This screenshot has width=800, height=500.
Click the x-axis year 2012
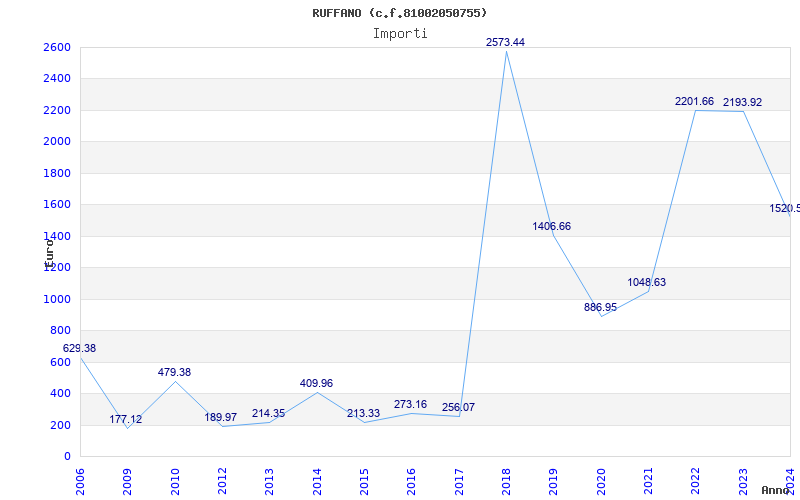coord(222,482)
